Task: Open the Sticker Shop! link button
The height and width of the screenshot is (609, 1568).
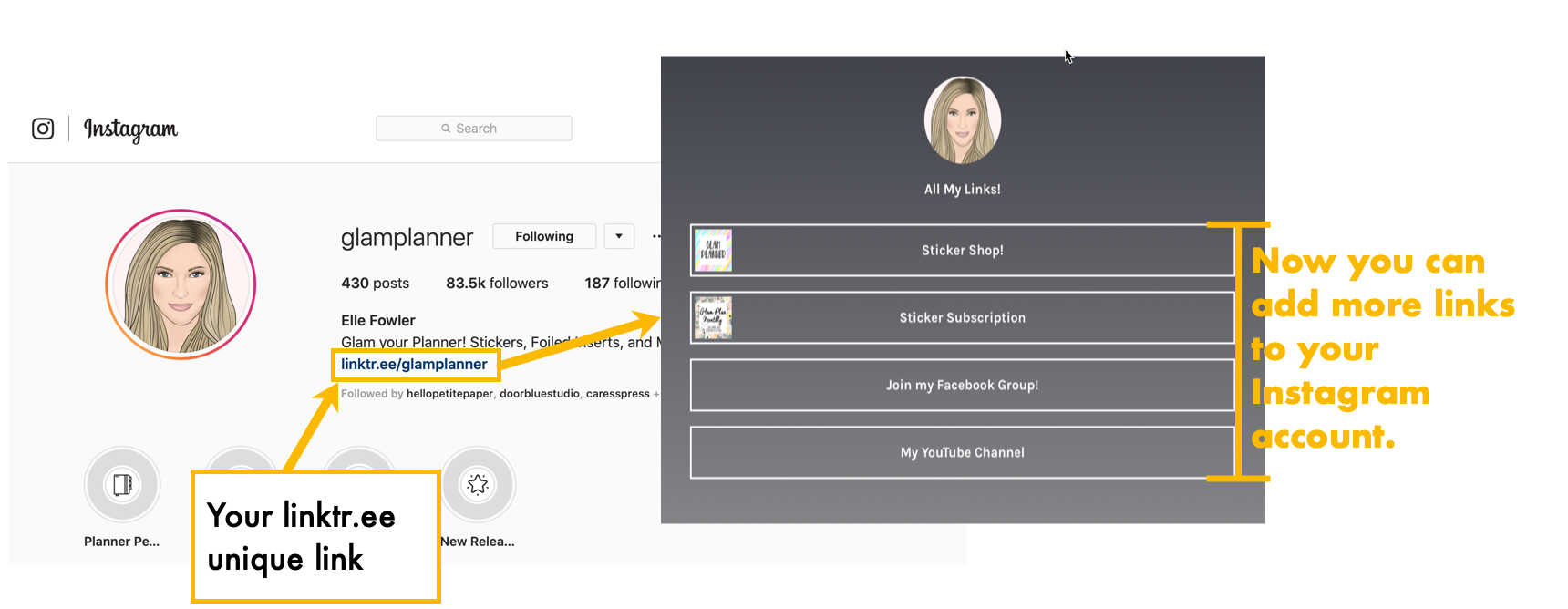Action: pyautogui.click(x=963, y=250)
